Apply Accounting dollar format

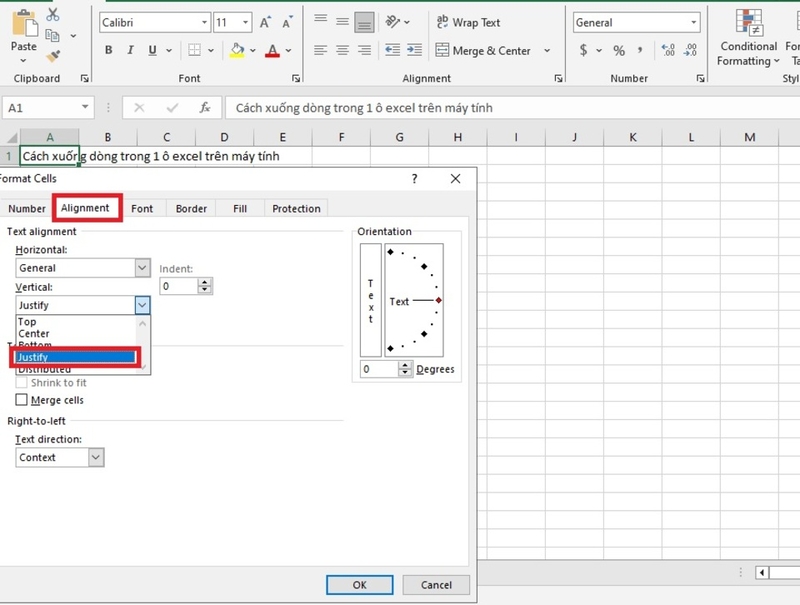click(584, 50)
